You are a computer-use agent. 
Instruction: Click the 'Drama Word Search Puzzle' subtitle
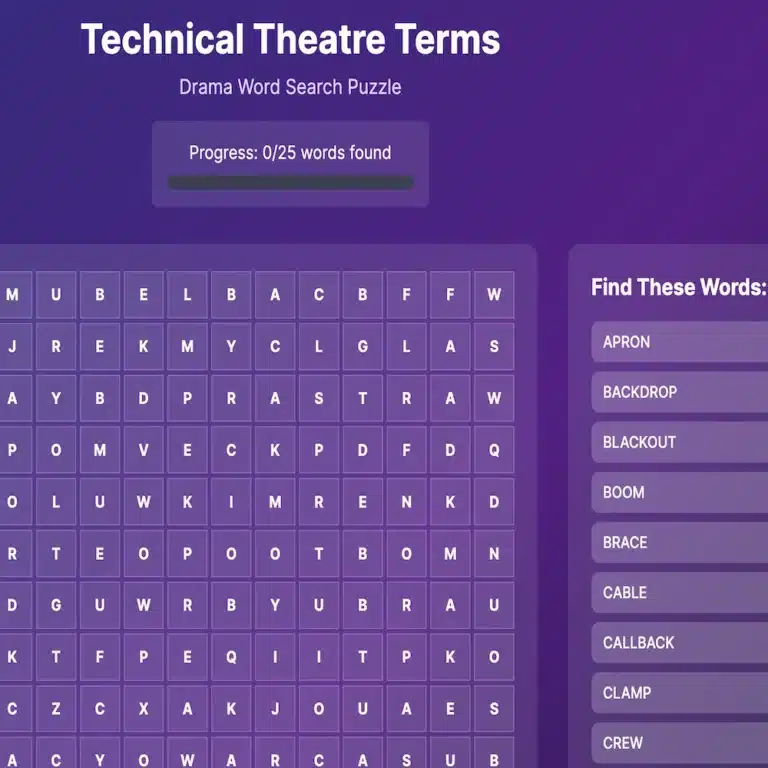pyautogui.click(x=290, y=87)
